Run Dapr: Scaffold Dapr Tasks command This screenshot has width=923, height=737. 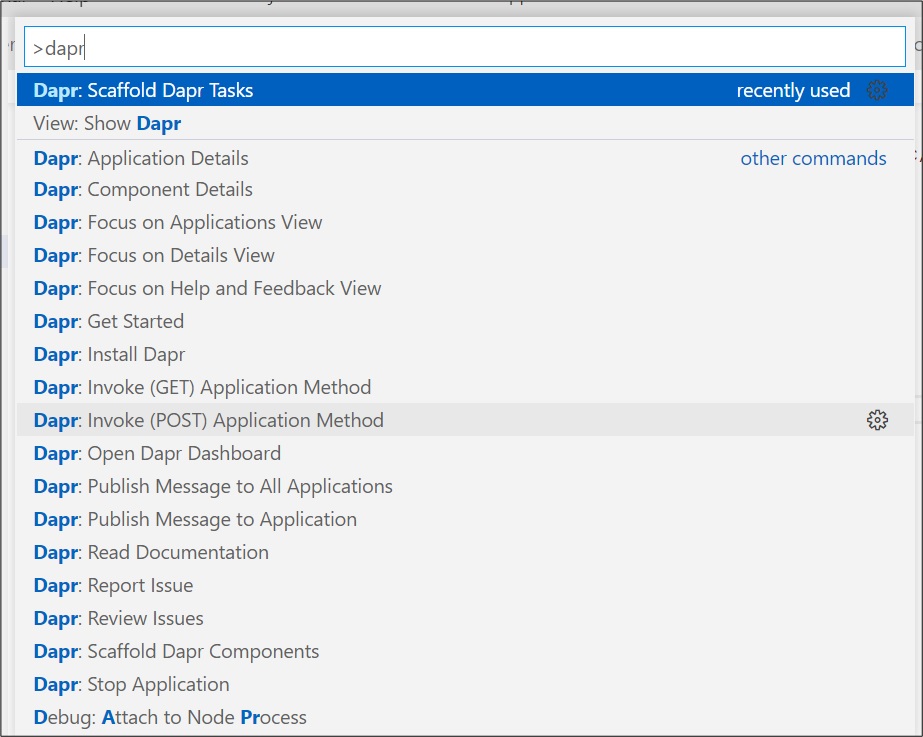(144, 90)
